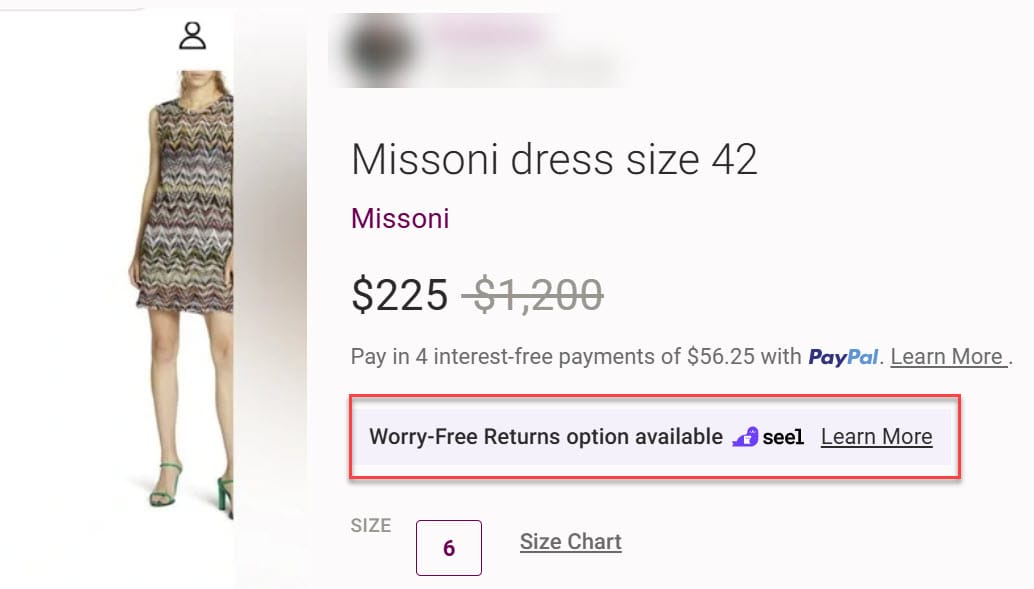Click the PayPal logo
Viewport: 1034px width, 589px height.
pyautogui.click(x=843, y=357)
